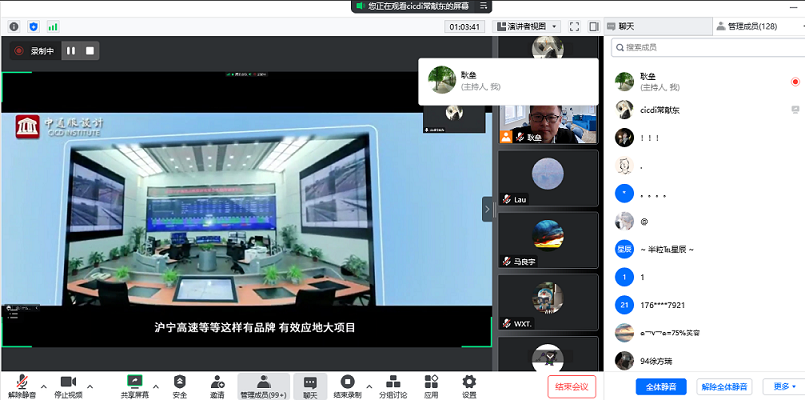Image resolution: width=805 pixels, height=400 pixels.
Task: Unmute the microphone in the toolbar
Action: pos(21,383)
